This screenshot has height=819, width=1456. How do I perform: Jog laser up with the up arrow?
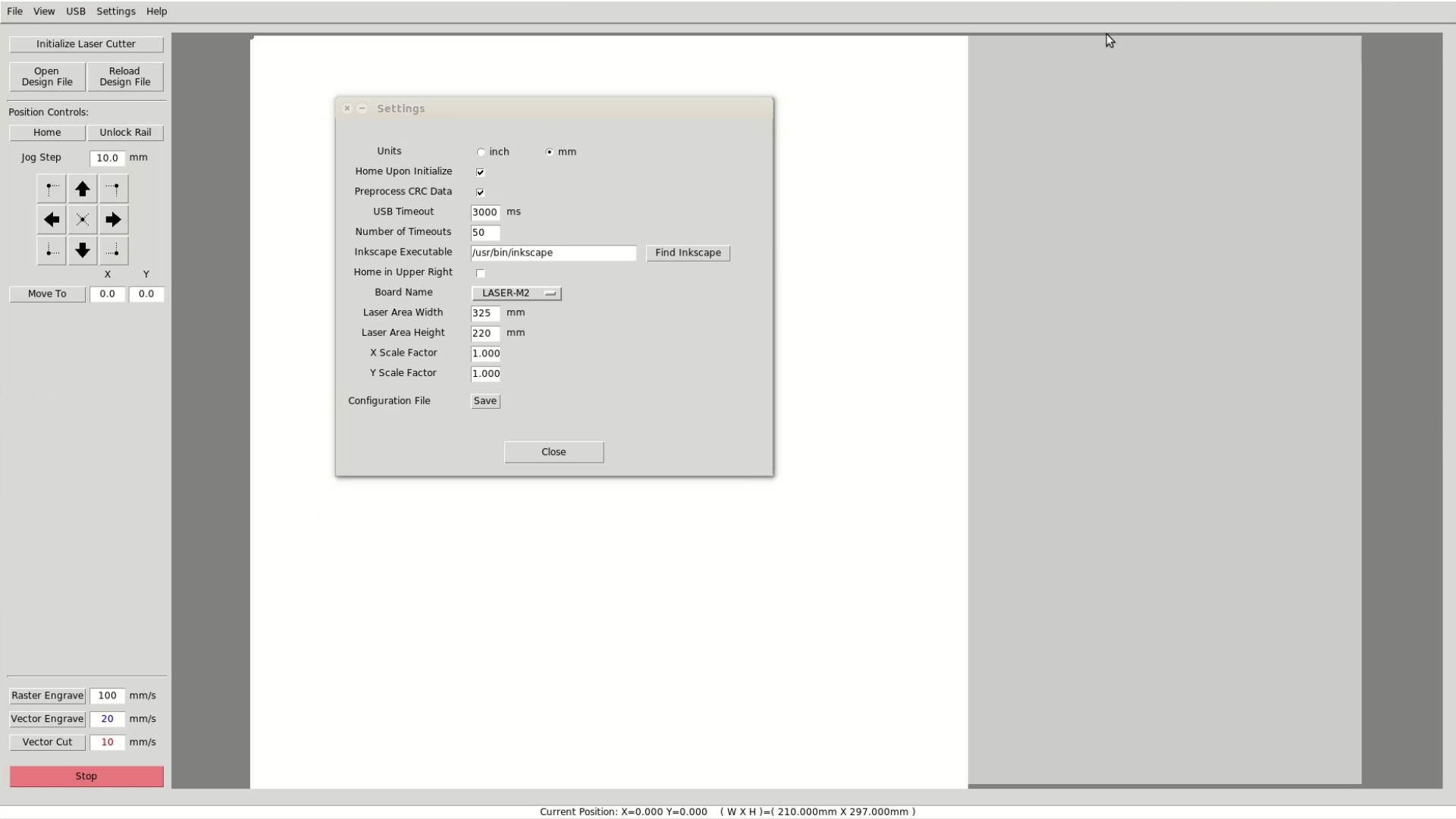click(x=83, y=189)
